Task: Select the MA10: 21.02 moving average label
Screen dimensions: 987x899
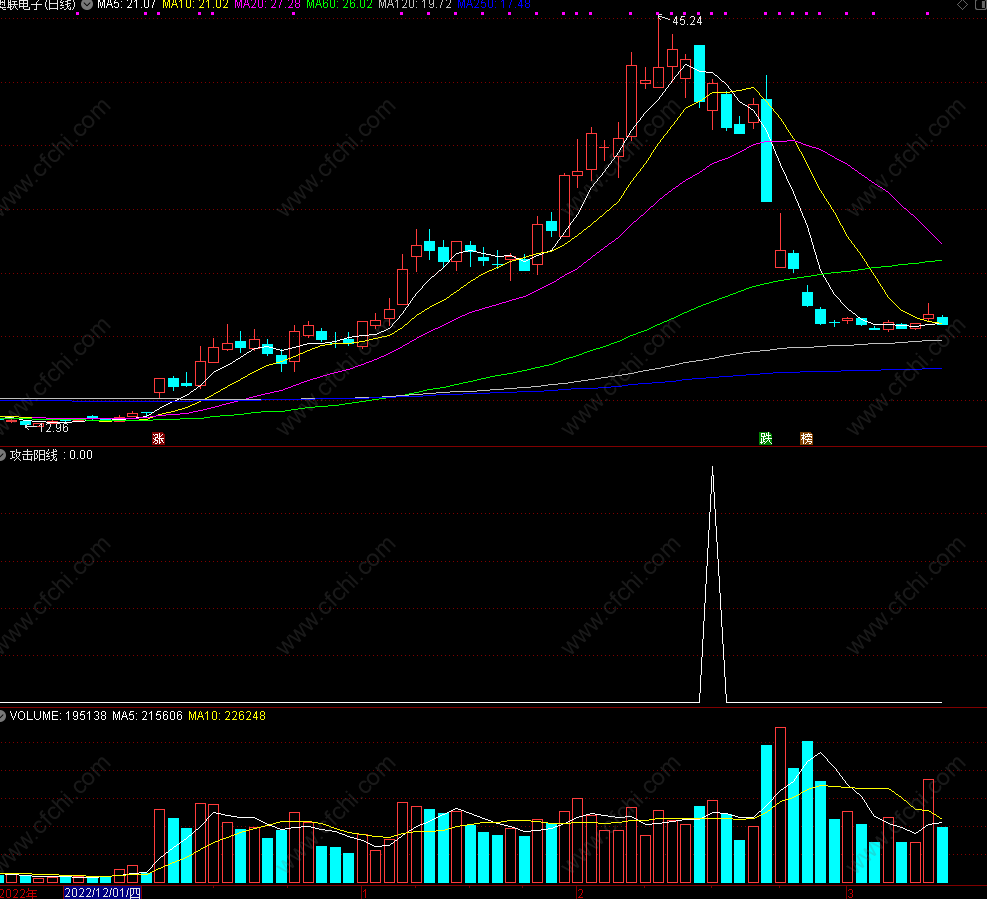Action: point(195,4)
